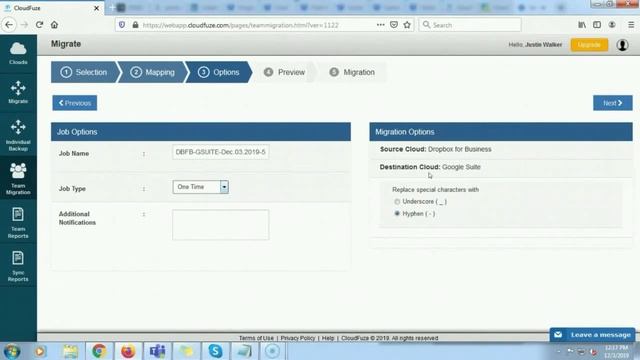Viewport: 640px width, 360px height.
Task: Open the Clouds sidebar section
Action: pyautogui.click(x=18, y=53)
